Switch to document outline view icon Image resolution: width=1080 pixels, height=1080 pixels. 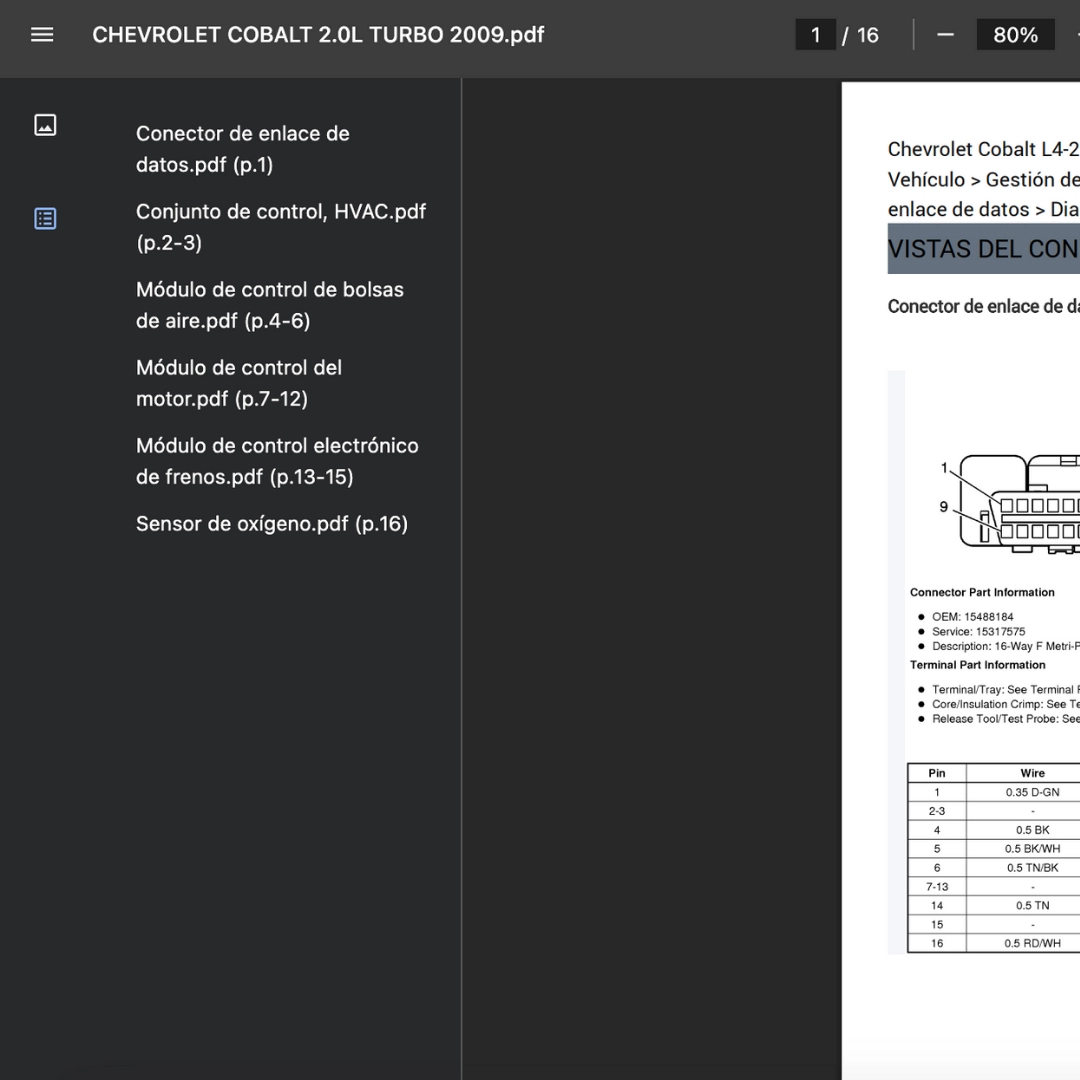45,218
